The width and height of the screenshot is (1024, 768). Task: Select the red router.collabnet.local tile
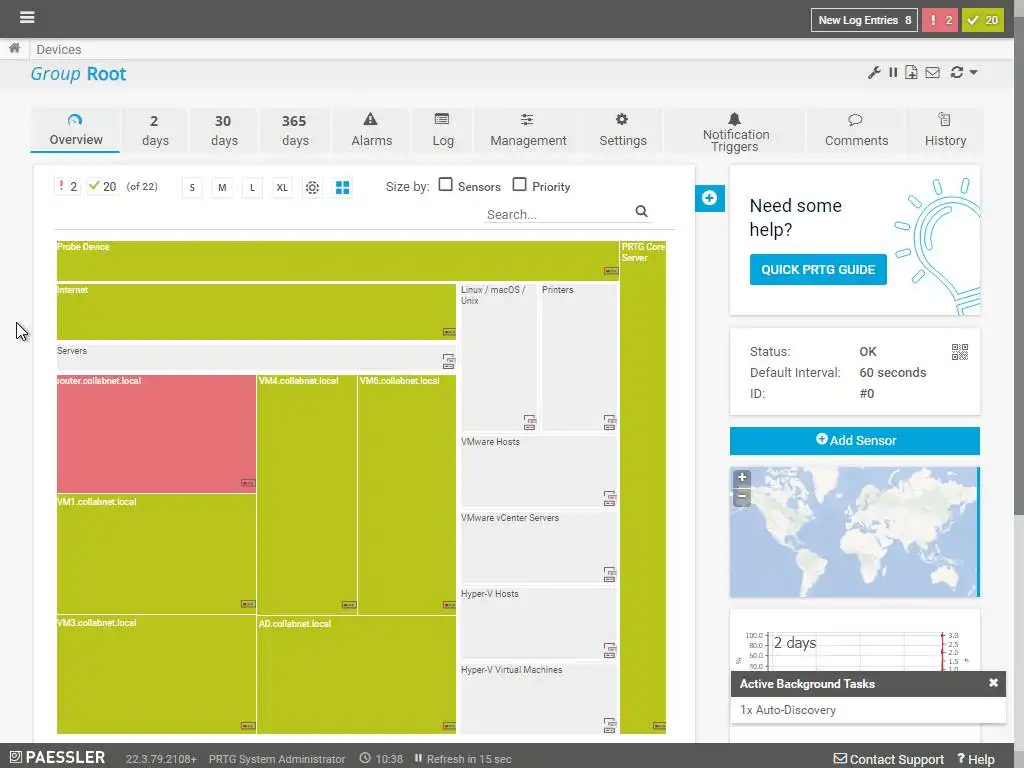point(156,434)
